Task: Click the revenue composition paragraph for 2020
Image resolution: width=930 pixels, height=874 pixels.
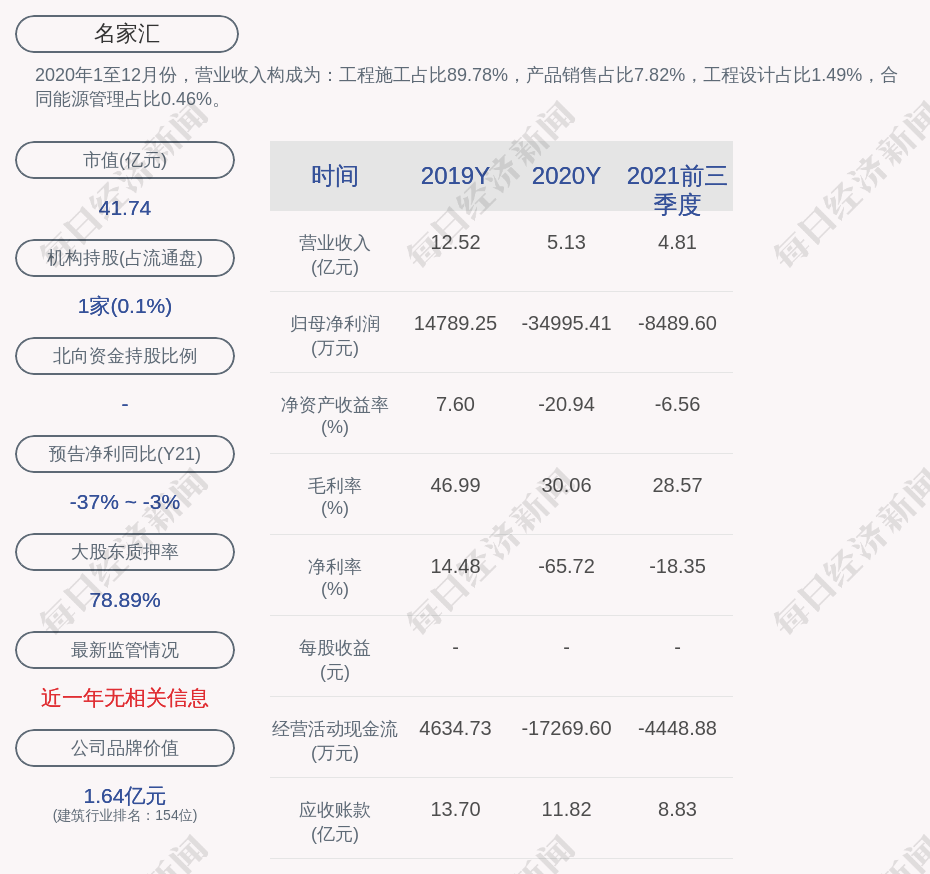Action: 466,87
